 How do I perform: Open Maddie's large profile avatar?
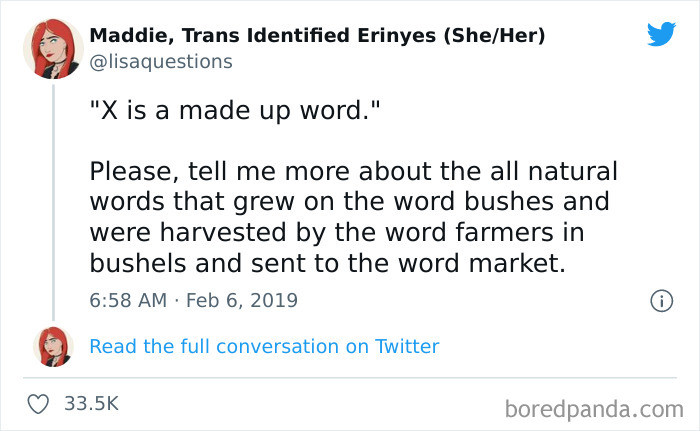(x=53, y=49)
